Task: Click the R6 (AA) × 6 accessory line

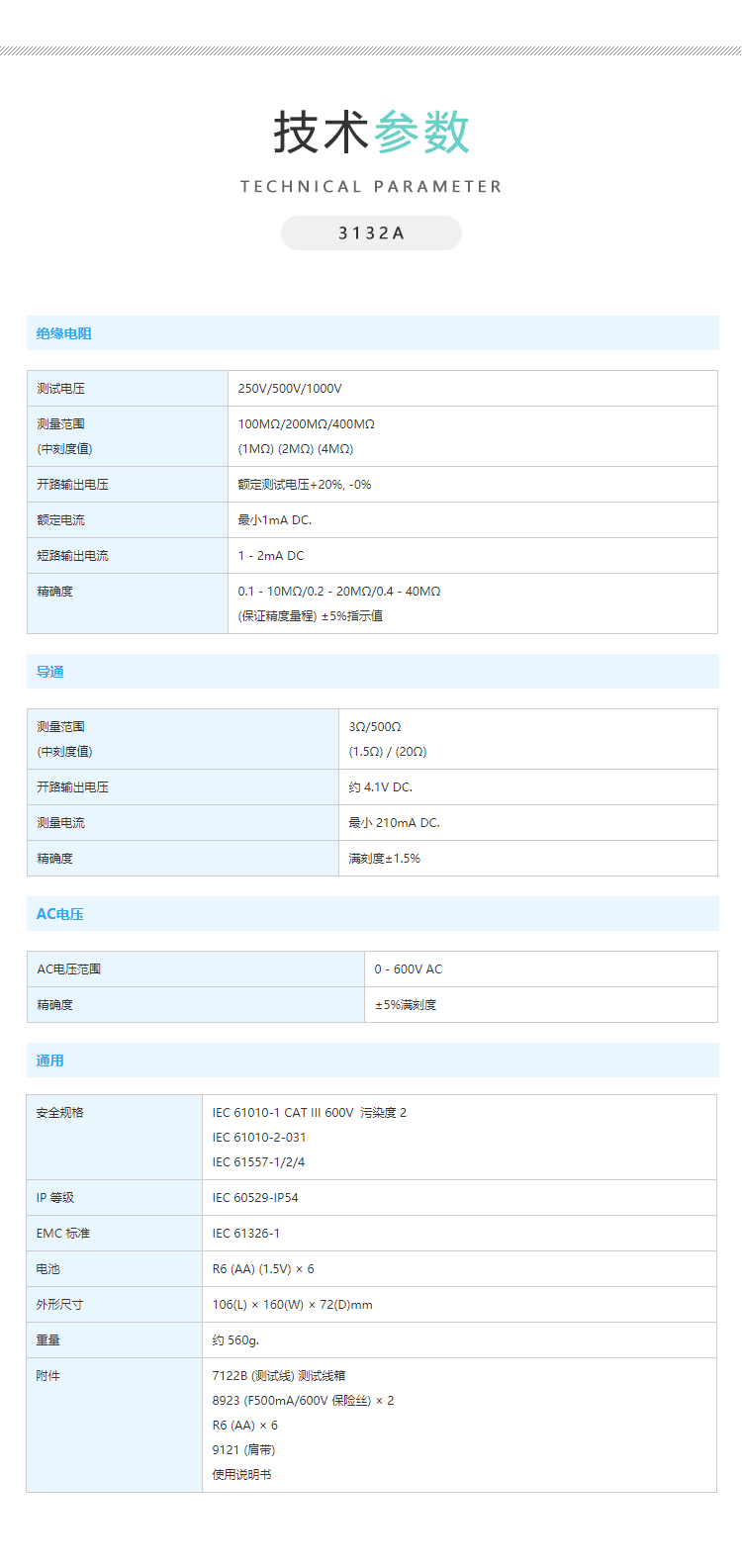Action: [x=245, y=1426]
